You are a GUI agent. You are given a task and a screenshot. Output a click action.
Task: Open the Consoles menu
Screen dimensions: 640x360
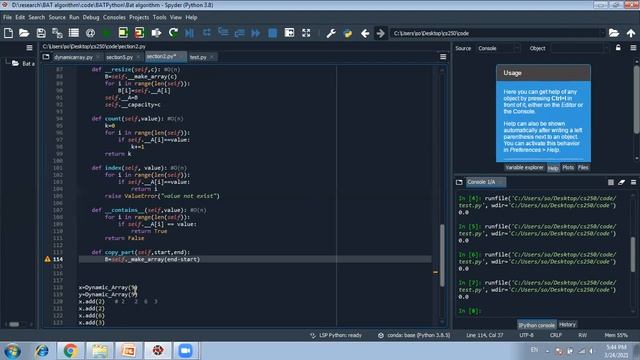(114, 17)
